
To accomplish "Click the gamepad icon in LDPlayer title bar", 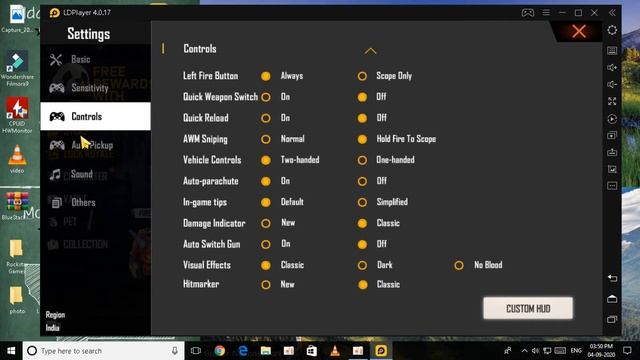I will tap(527, 13).
